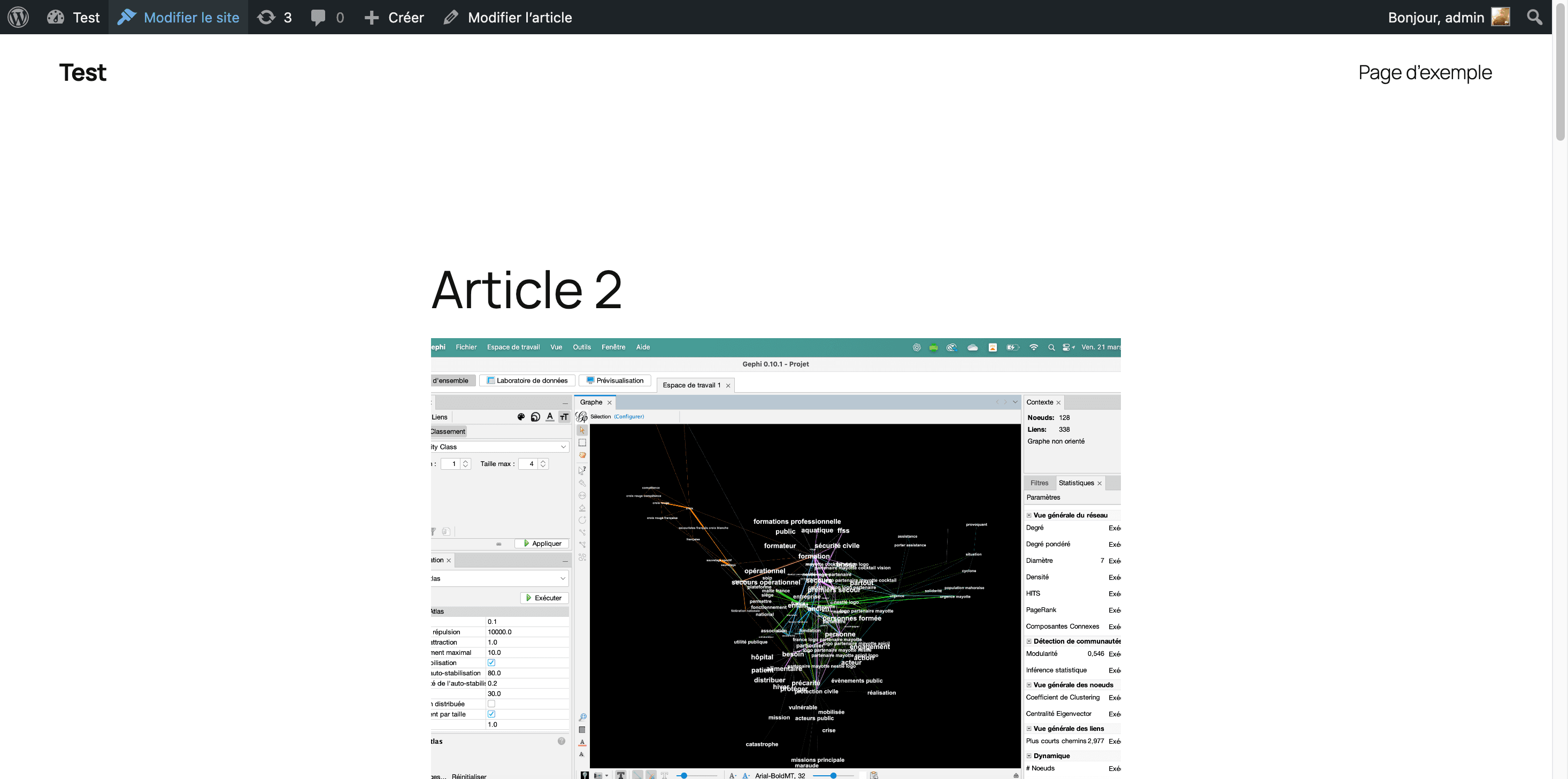Click the Gephi logo beside Sélection
This screenshot has width=1568, height=779.
tap(582, 417)
